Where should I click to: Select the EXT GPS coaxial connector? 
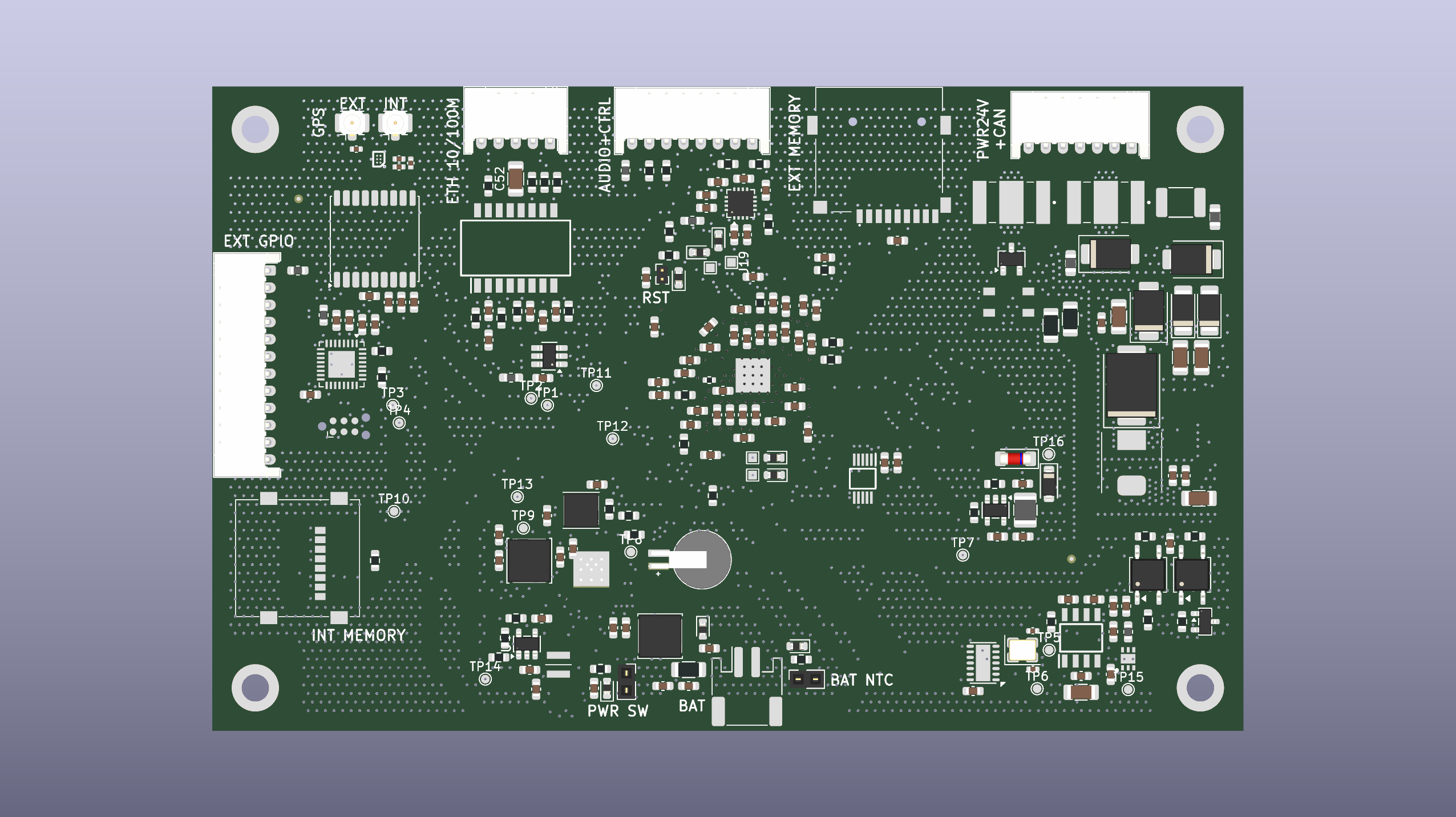click(352, 124)
